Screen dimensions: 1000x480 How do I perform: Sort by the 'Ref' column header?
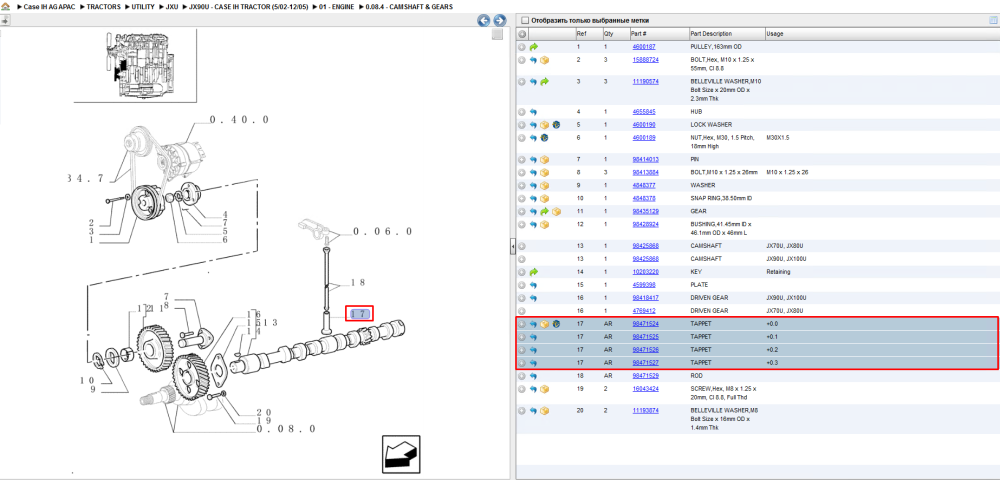tap(581, 34)
